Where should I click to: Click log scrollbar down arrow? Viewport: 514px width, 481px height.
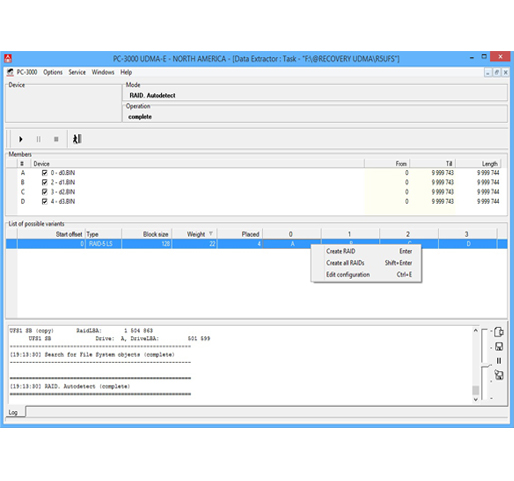[475, 399]
